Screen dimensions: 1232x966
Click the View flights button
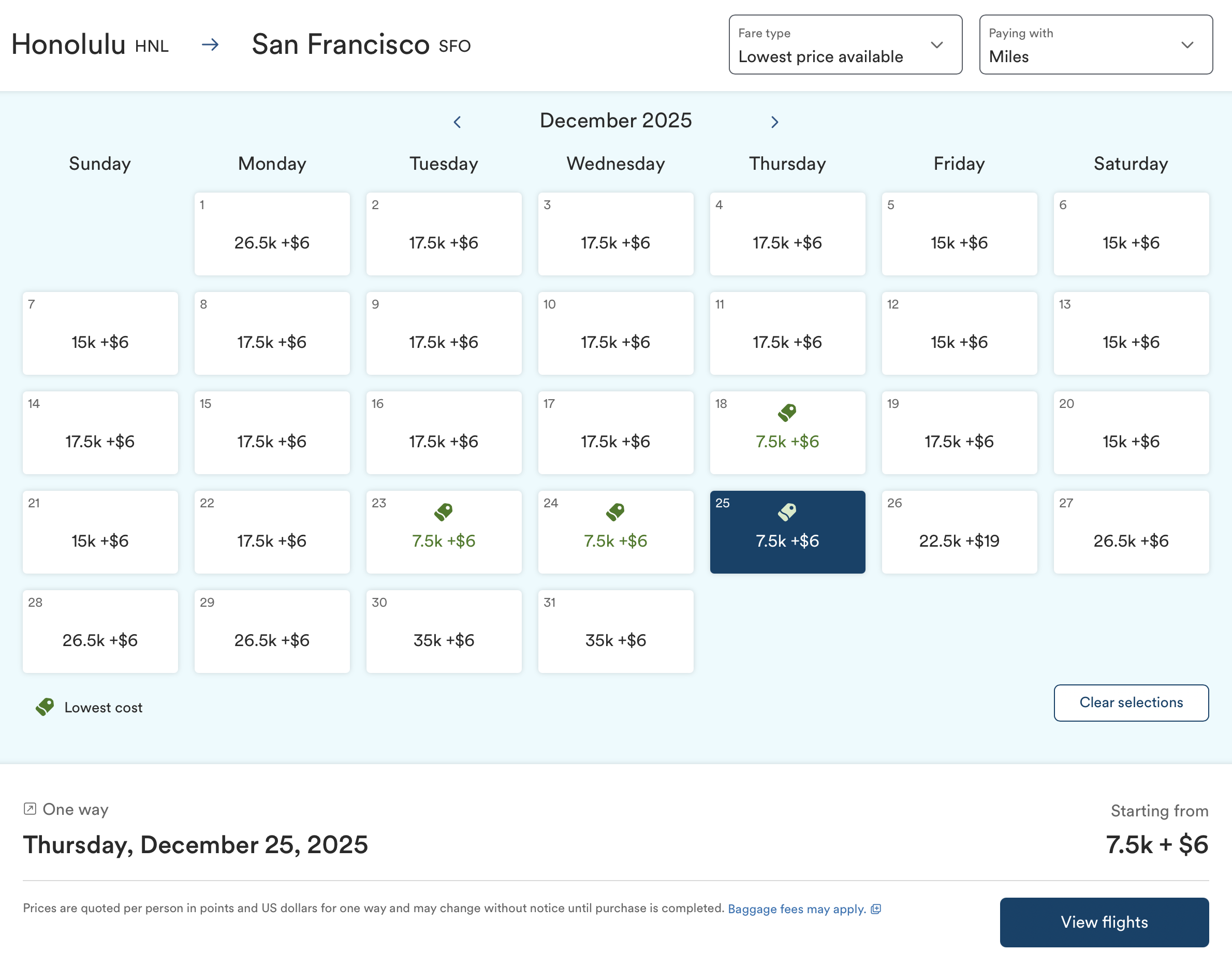(x=1104, y=922)
